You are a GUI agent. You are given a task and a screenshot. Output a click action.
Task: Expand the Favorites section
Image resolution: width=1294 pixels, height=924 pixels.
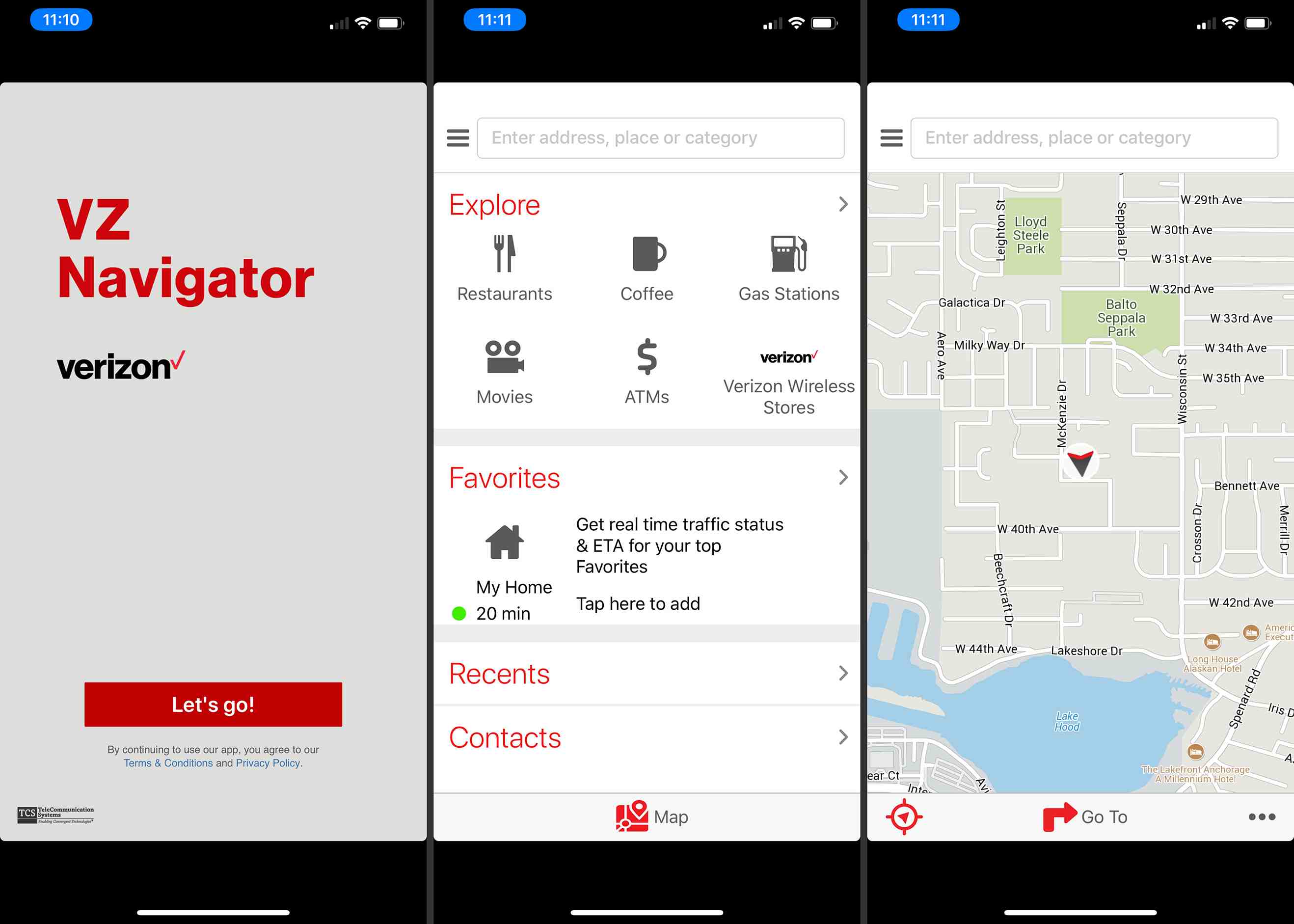click(843, 478)
